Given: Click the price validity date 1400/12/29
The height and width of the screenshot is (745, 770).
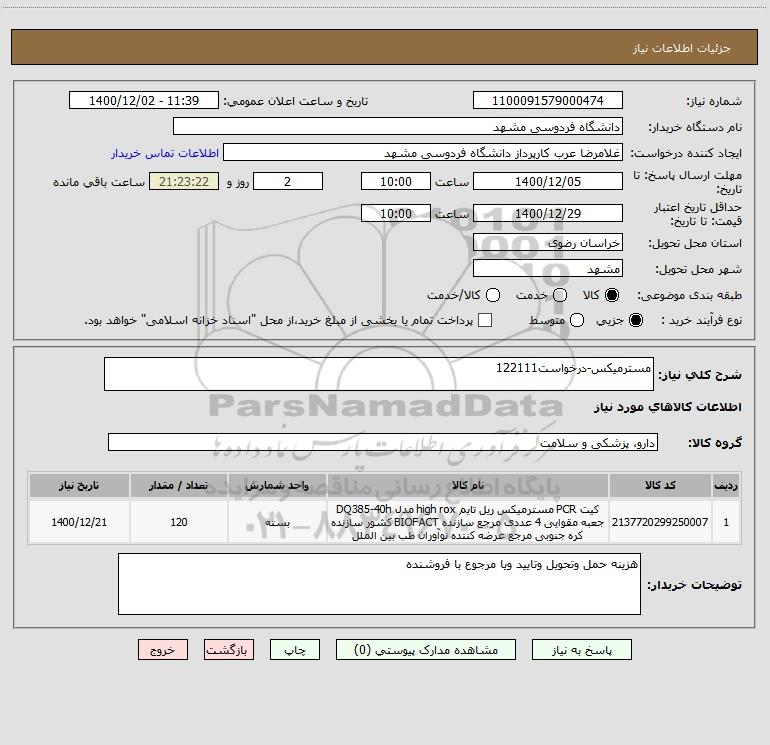Looking at the screenshot, I should [x=548, y=213].
